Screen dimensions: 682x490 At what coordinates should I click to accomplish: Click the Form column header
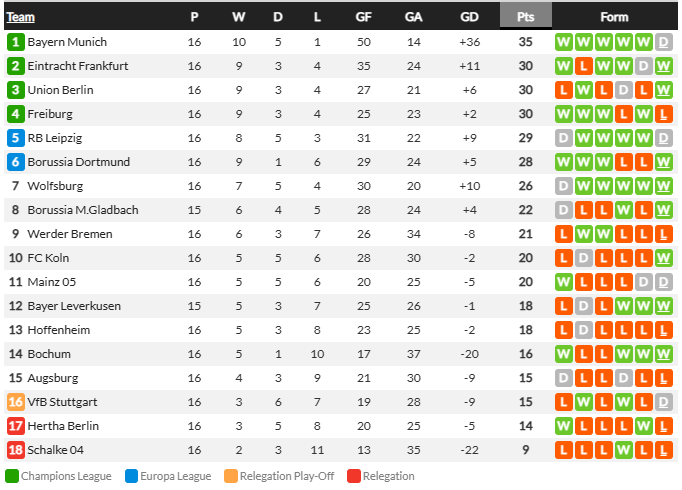[614, 17]
